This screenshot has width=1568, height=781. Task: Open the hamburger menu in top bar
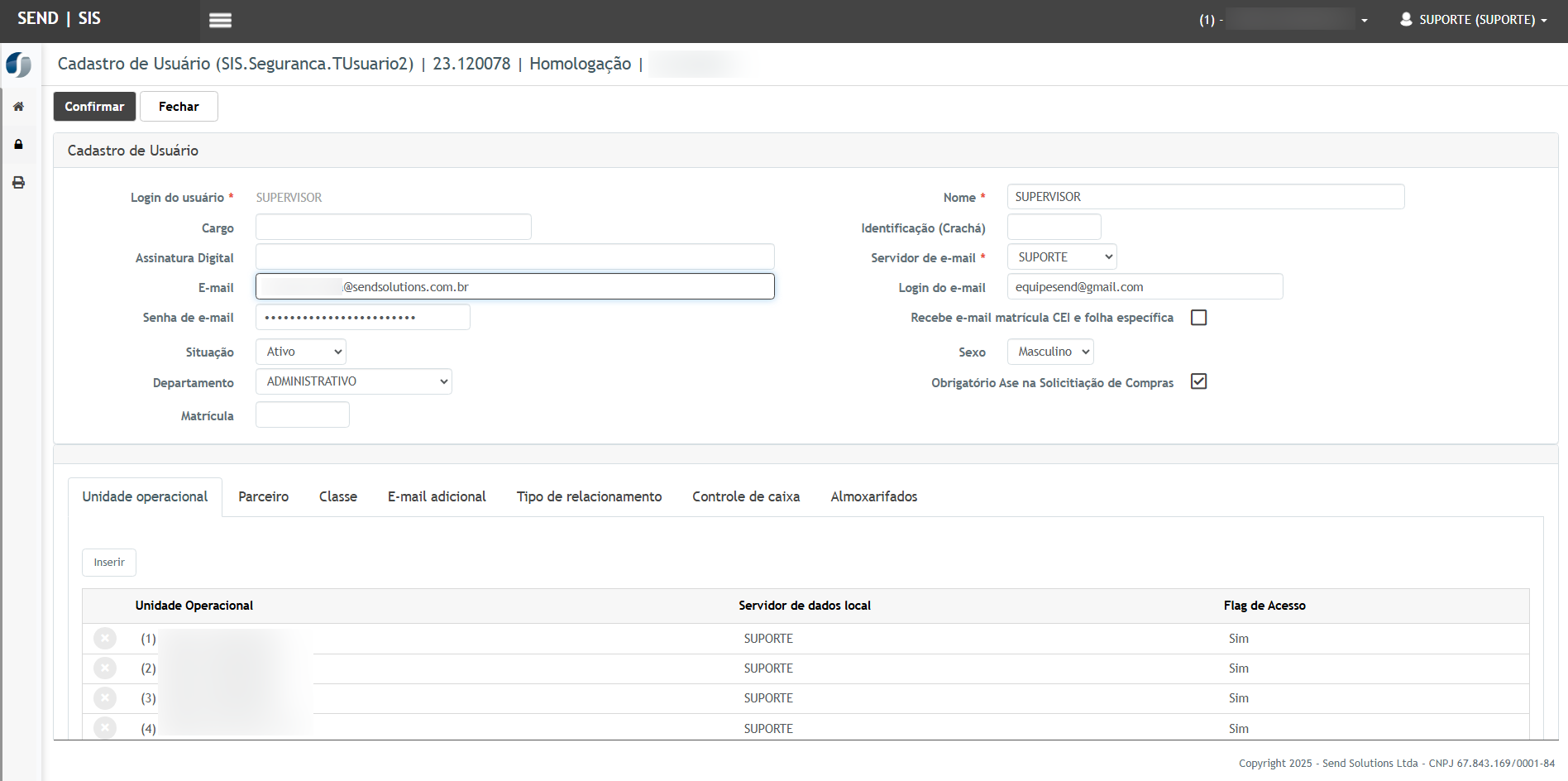220,21
